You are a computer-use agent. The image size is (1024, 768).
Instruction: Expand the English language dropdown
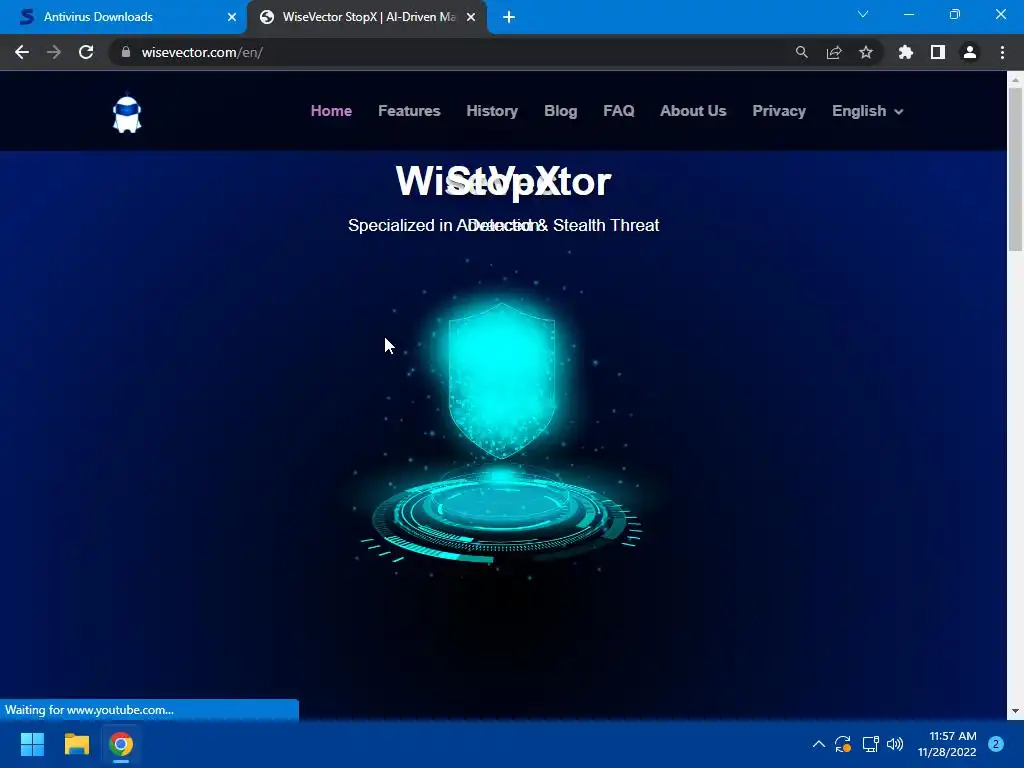(x=867, y=111)
